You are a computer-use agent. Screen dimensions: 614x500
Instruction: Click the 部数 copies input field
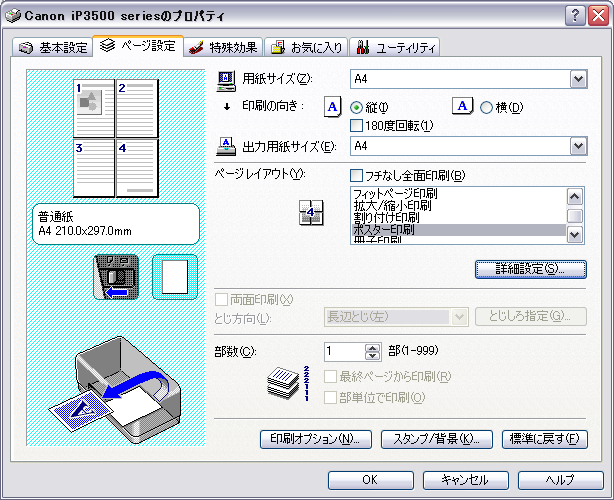coord(345,352)
